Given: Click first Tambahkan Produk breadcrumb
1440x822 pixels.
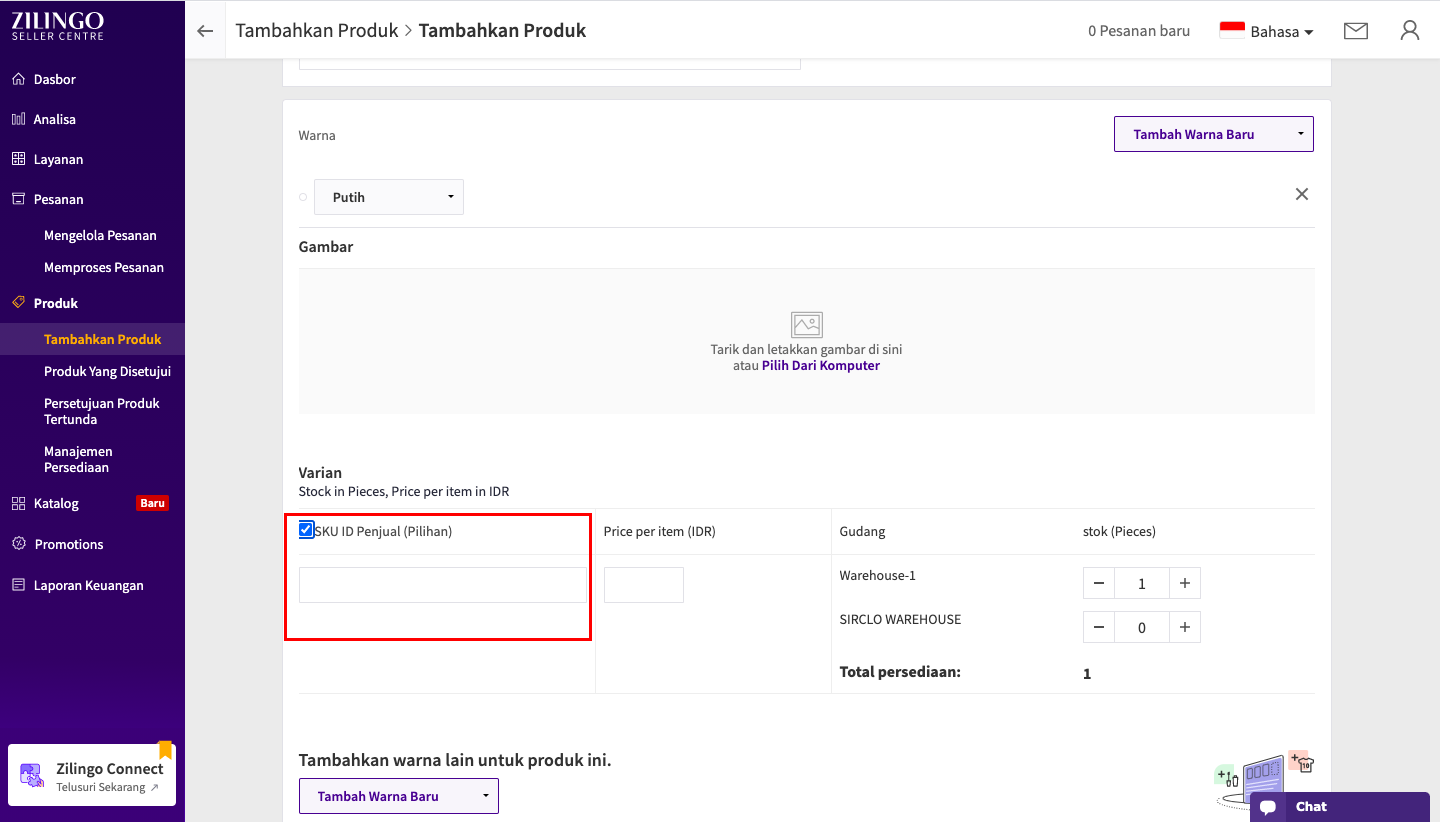Looking at the screenshot, I should [317, 31].
